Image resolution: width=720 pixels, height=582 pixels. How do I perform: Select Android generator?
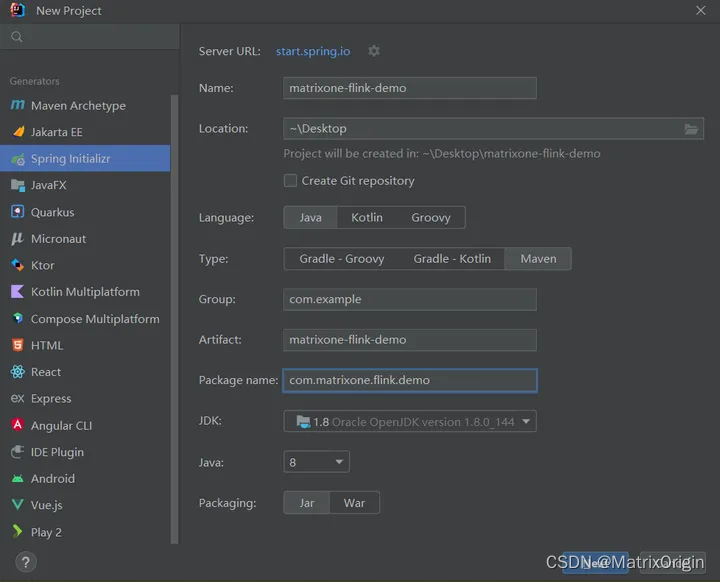85,478
